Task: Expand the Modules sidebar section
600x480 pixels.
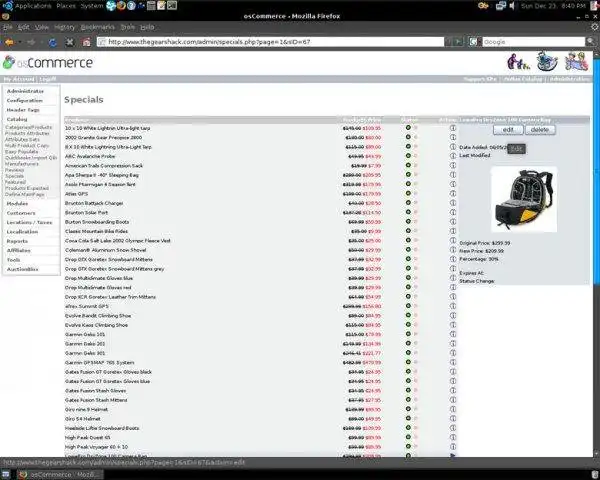Action: pyautogui.click(x=17, y=203)
